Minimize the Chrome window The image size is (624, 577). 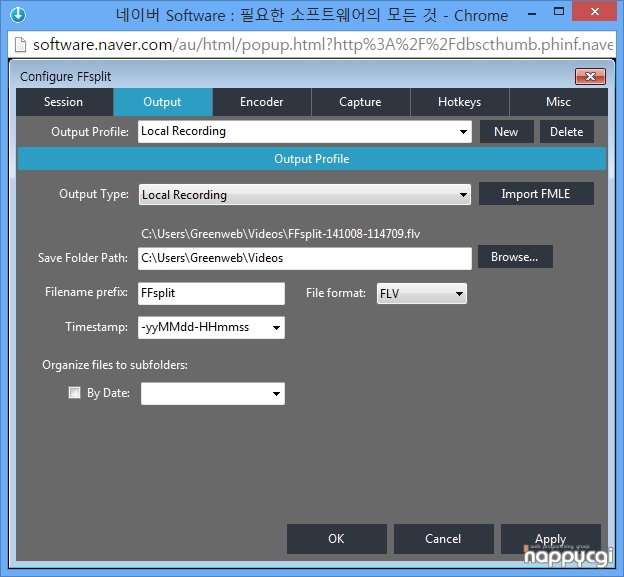[532, 14]
